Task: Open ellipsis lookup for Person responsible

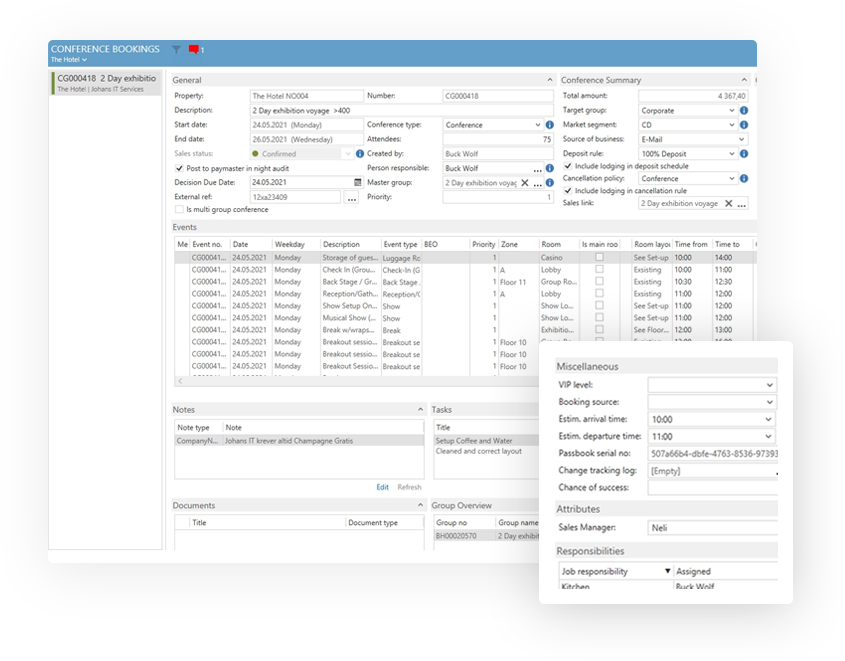Action: [537, 169]
